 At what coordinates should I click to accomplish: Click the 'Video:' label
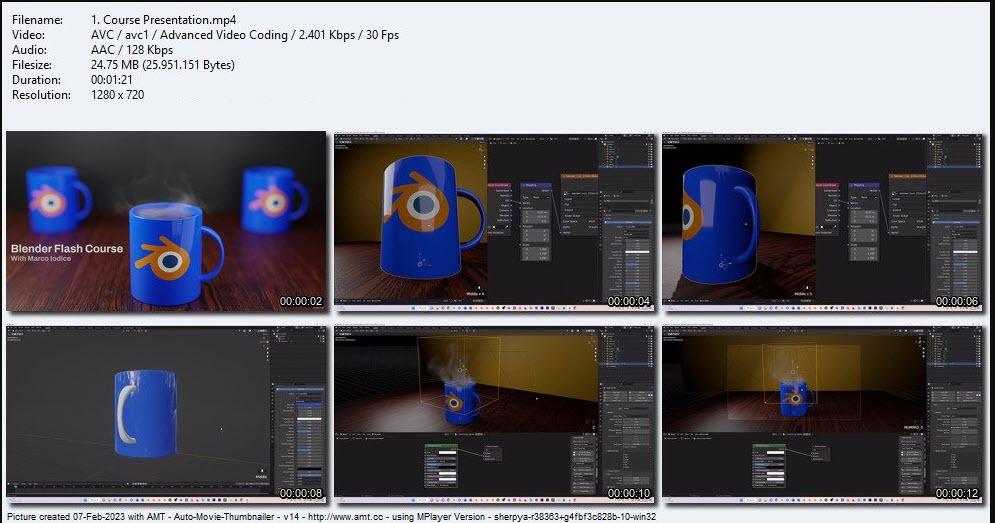29,35
